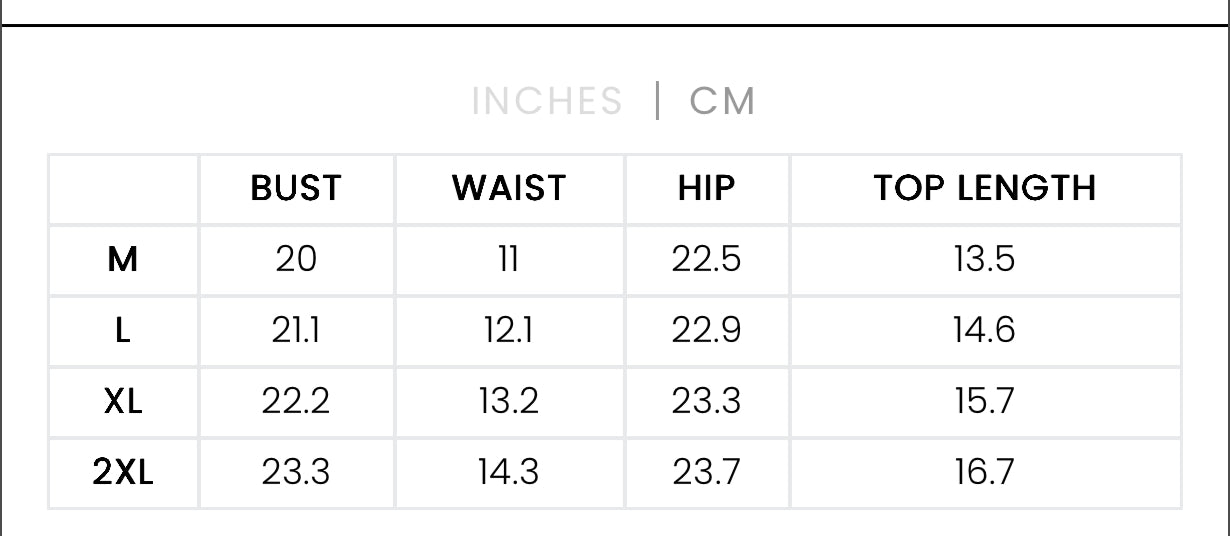
Task: Switch size chart units to INCHES
Action: 547,101
